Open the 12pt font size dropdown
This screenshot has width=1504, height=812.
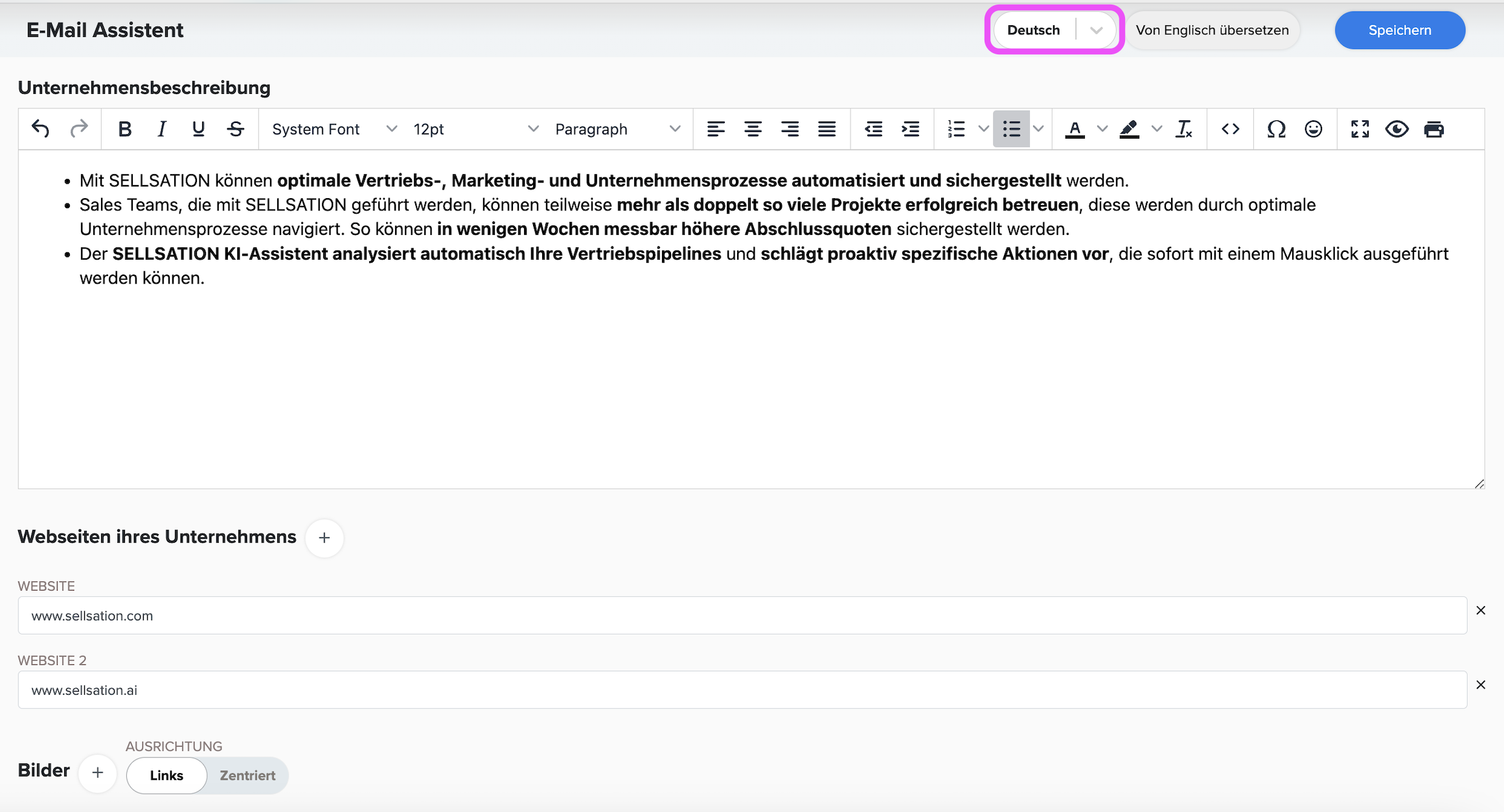(475, 129)
